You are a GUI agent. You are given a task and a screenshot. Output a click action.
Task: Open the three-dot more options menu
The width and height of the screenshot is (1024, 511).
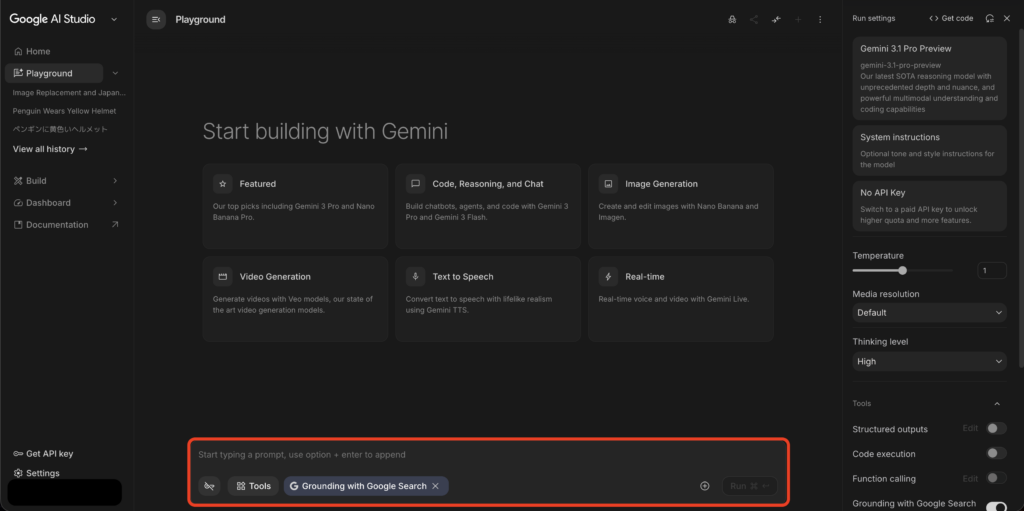[x=820, y=19]
